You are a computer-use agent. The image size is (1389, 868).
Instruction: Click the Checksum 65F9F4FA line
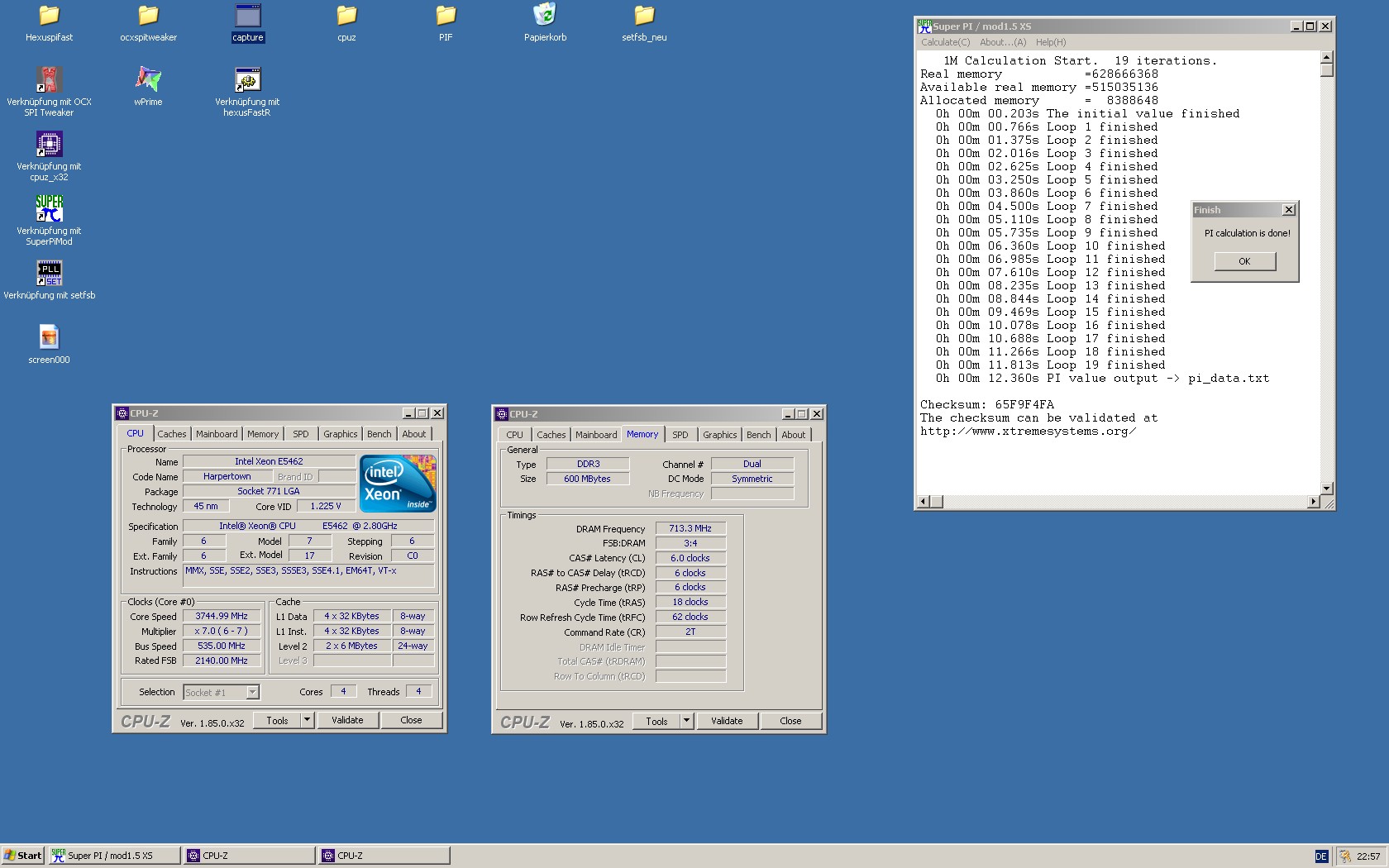[987, 404]
